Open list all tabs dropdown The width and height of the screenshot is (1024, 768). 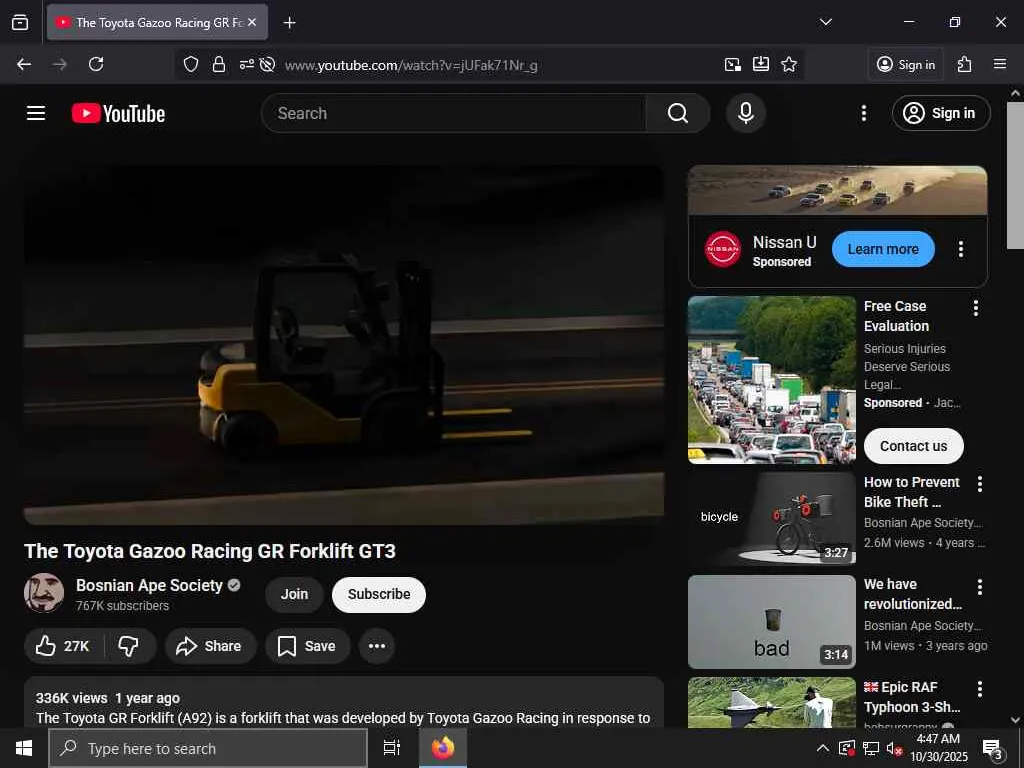pyautogui.click(x=825, y=22)
